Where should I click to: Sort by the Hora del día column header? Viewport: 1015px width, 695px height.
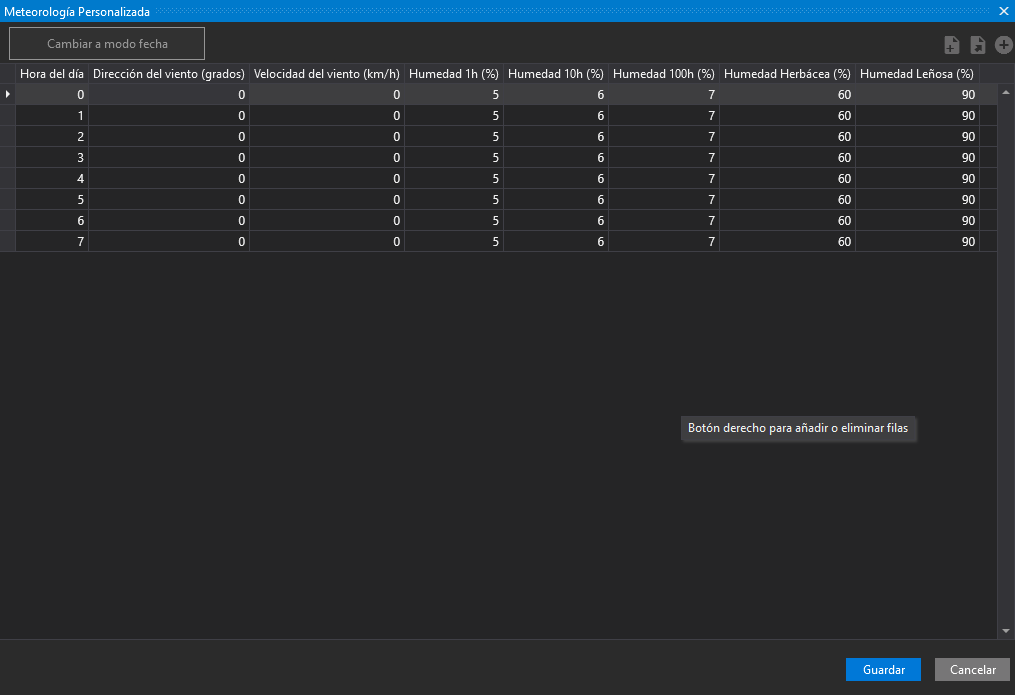pos(52,74)
